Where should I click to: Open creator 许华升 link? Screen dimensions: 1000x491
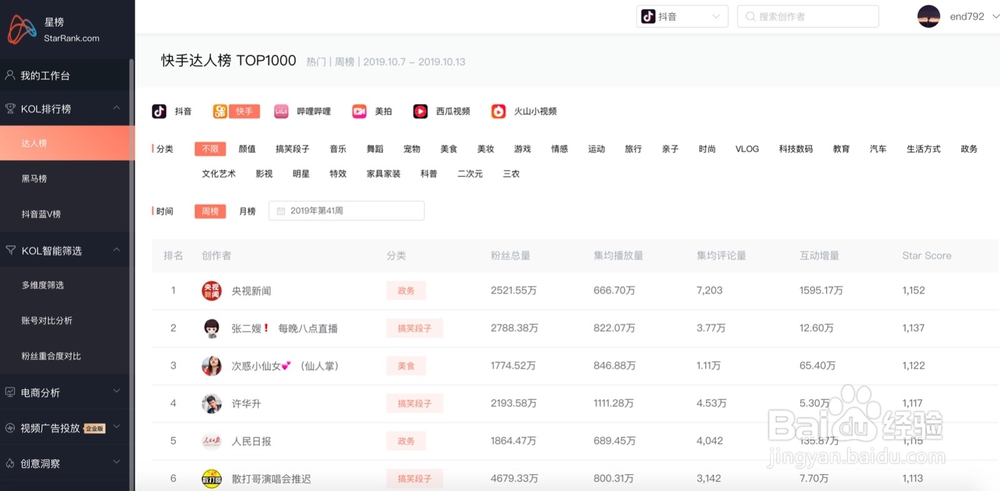[x=246, y=404]
